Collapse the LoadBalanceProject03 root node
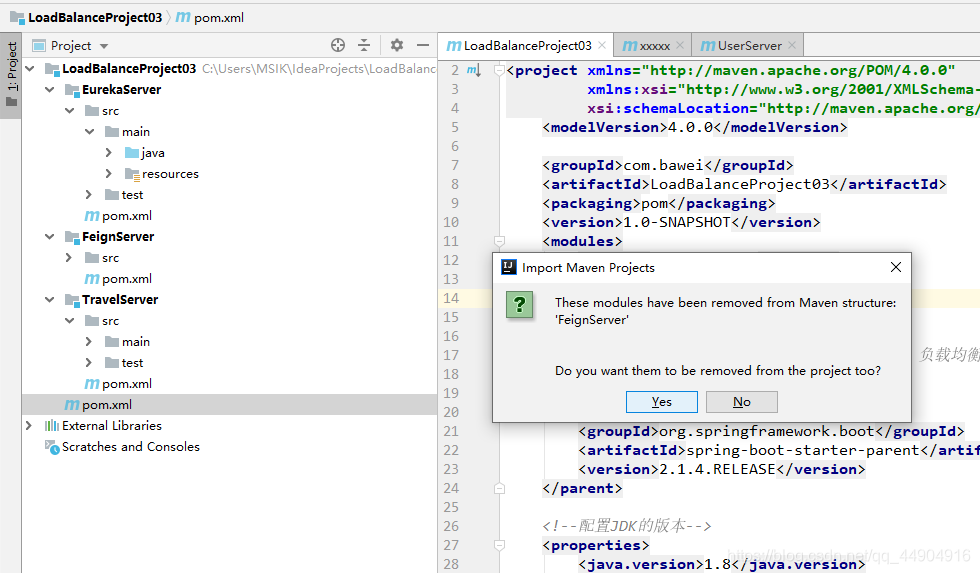This screenshot has height=574, width=980. pyautogui.click(x=29, y=68)
